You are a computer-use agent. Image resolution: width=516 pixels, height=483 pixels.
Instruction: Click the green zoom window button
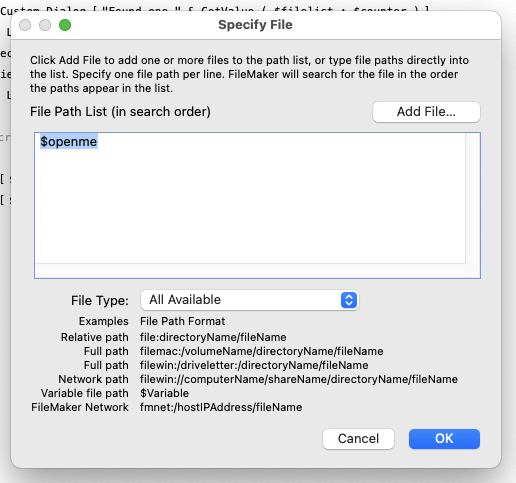(65, 25)
